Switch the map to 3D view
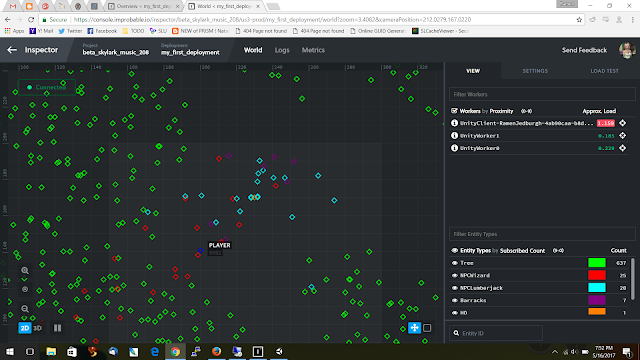 [x=38, y=328]
